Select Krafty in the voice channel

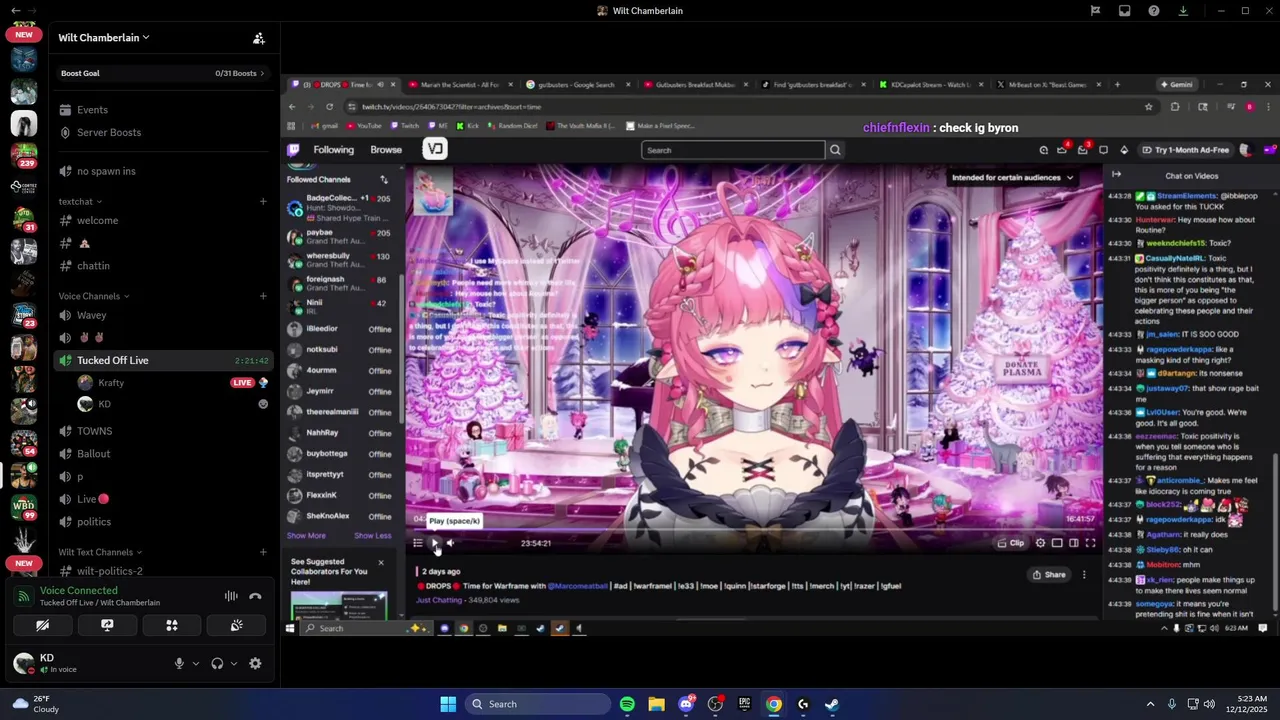pos(172,383)
